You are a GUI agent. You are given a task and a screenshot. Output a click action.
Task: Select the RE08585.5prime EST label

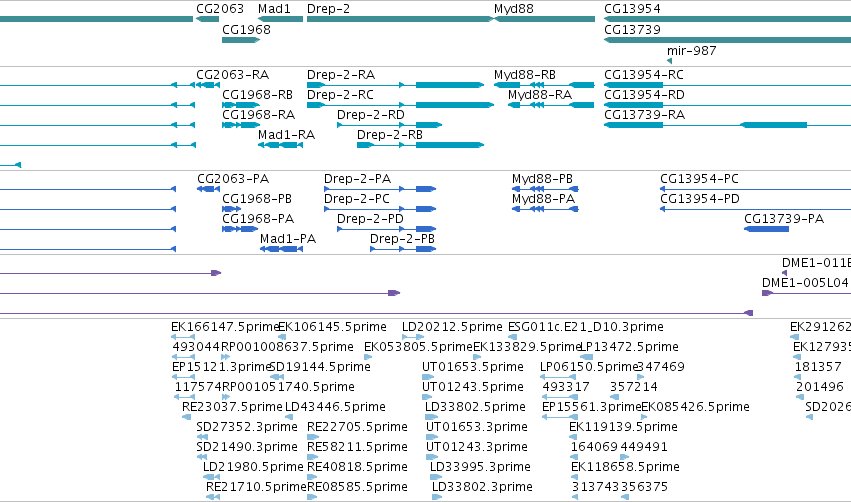357,487
